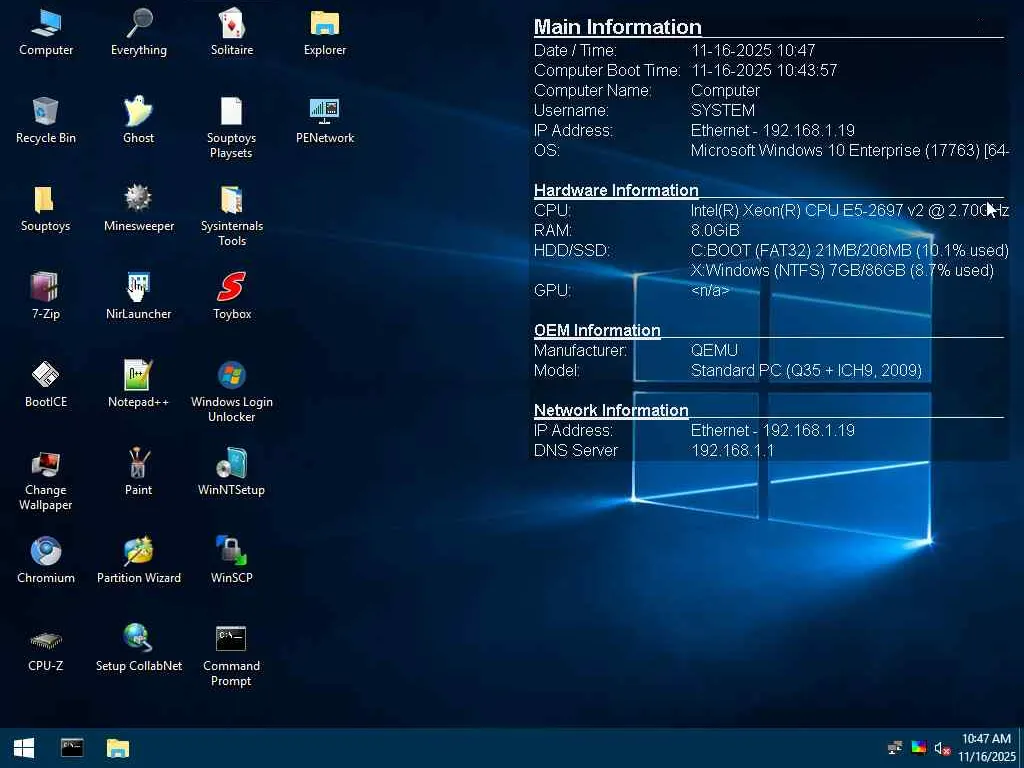The image size is (1024, 768).
Task: Click the network tray icon
Action: (x=895, y=748)
